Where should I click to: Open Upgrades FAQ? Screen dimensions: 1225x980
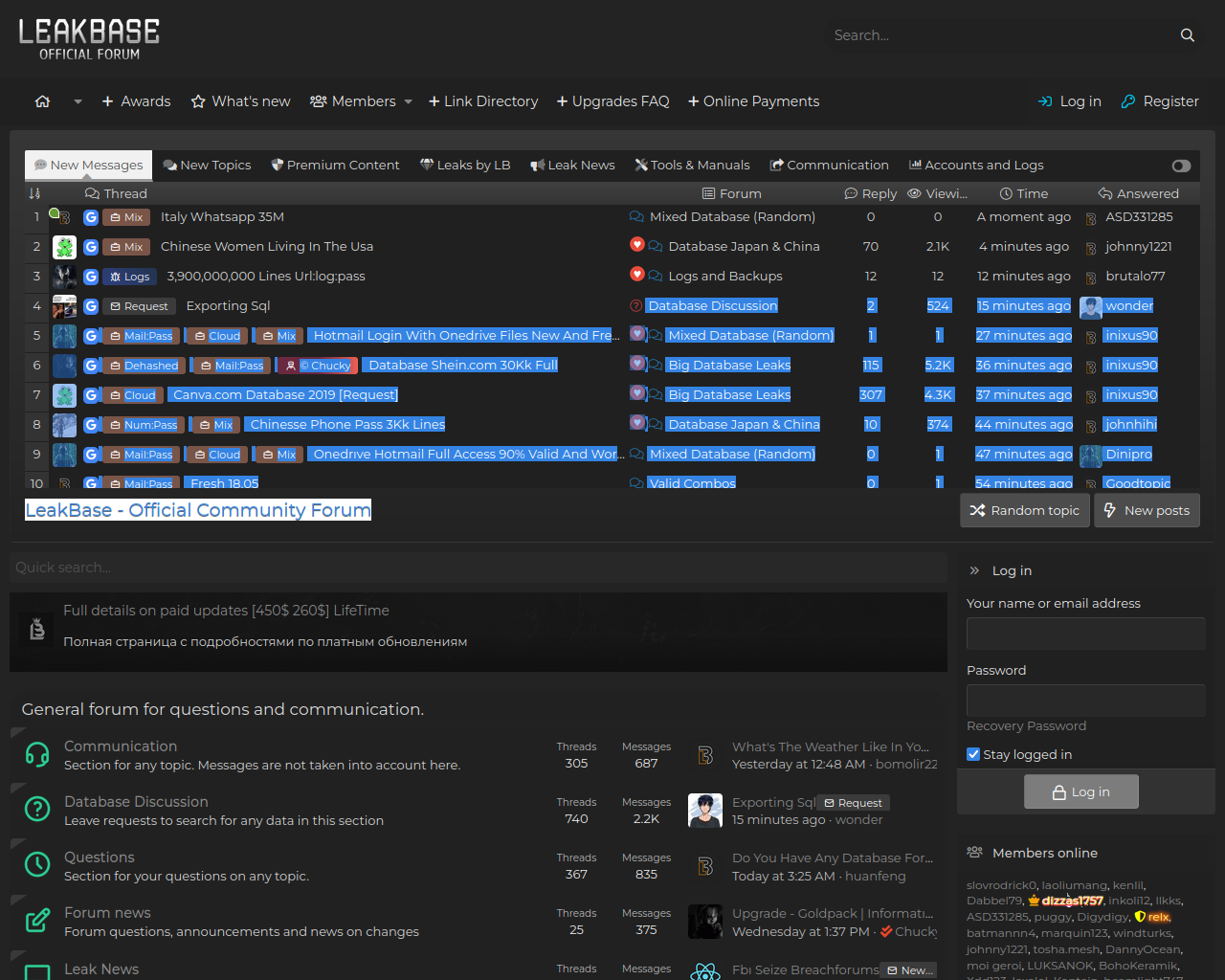(x=612, y=101)
